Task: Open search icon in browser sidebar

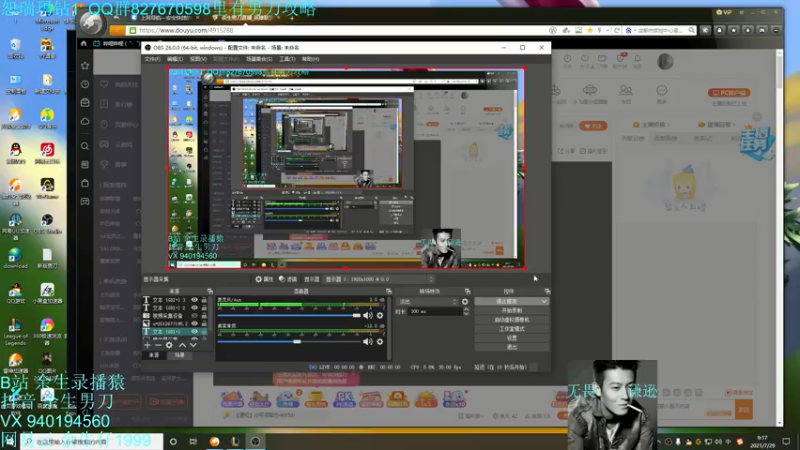Action: pyautogui.click(x=85, y=146)
